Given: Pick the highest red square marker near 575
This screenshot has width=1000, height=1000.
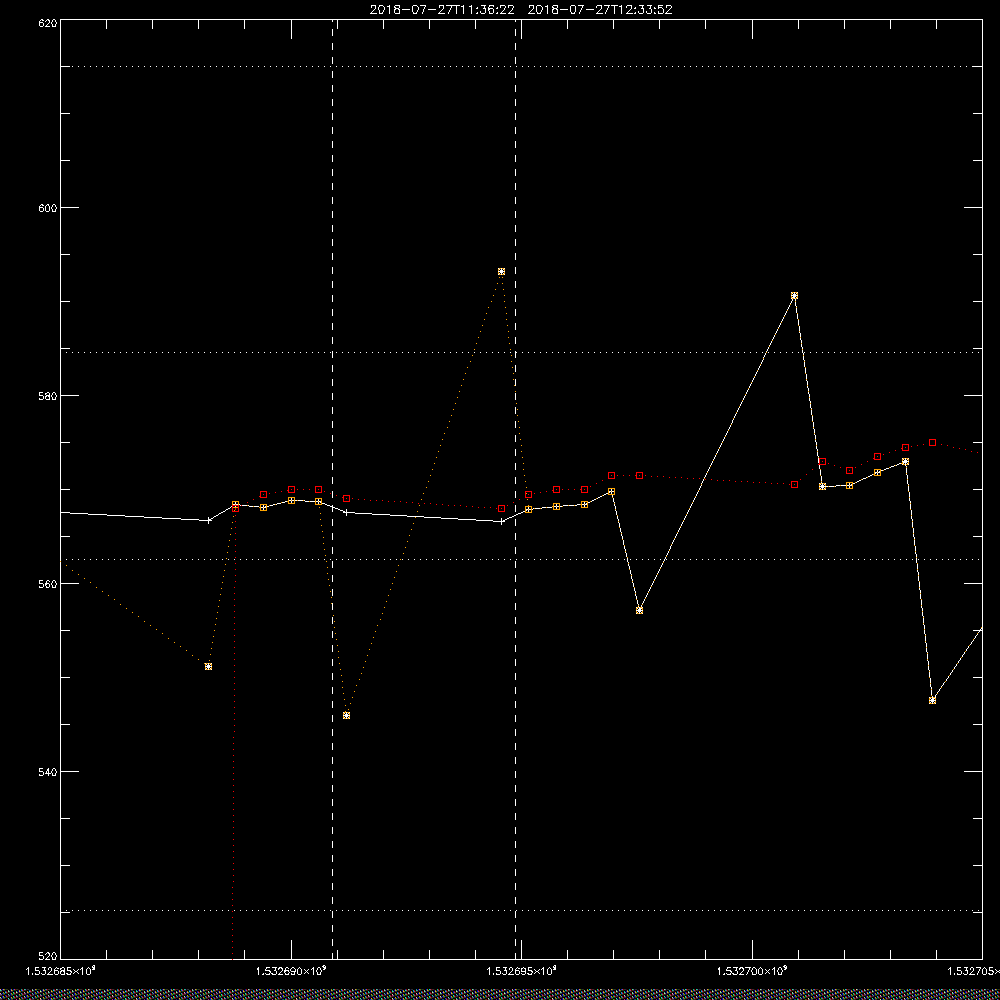Looking at the screenshot, I should click(932, 443).
